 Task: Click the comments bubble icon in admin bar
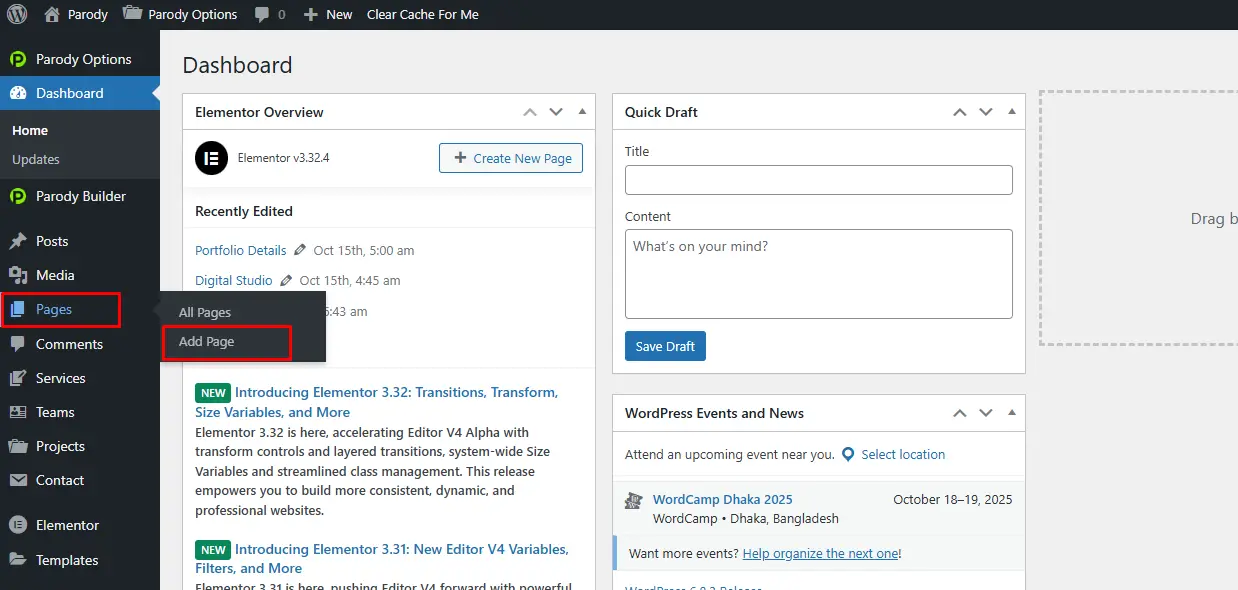coord(262,15)
